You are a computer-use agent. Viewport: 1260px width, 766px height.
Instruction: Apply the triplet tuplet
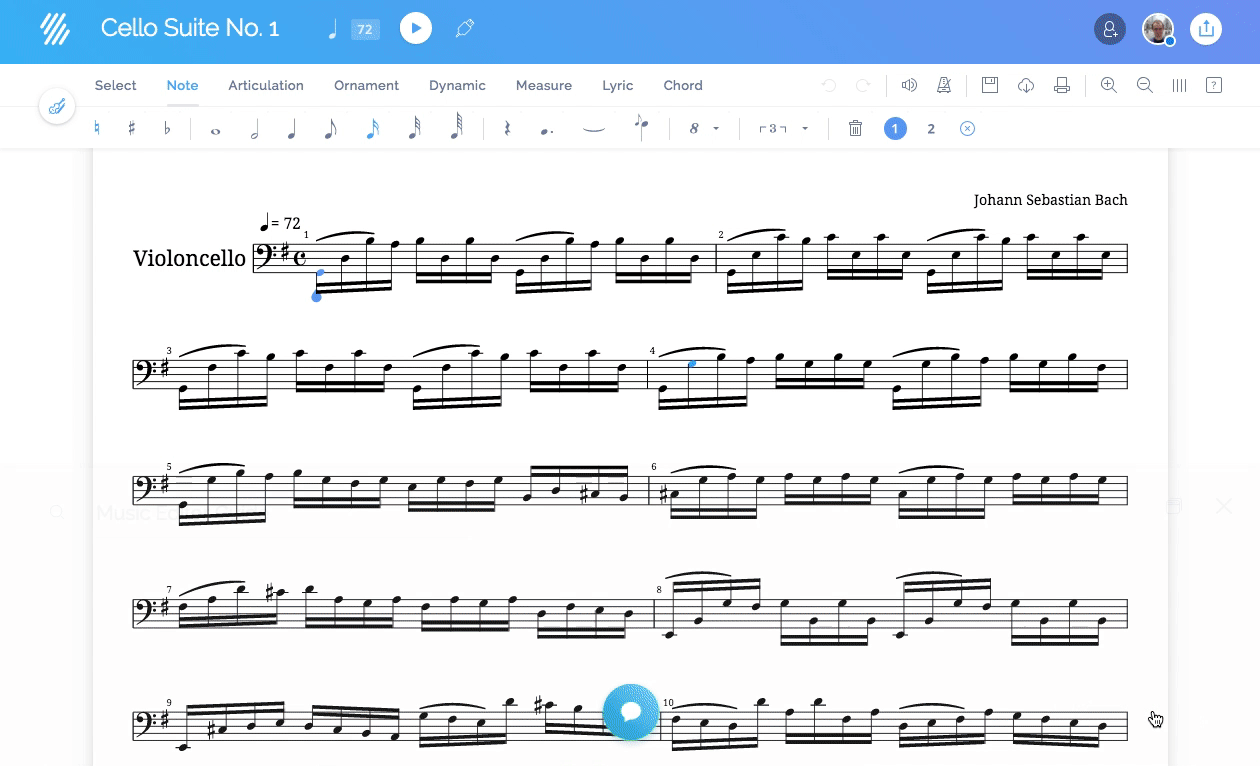pyautogui.click(x=773, y=129)
